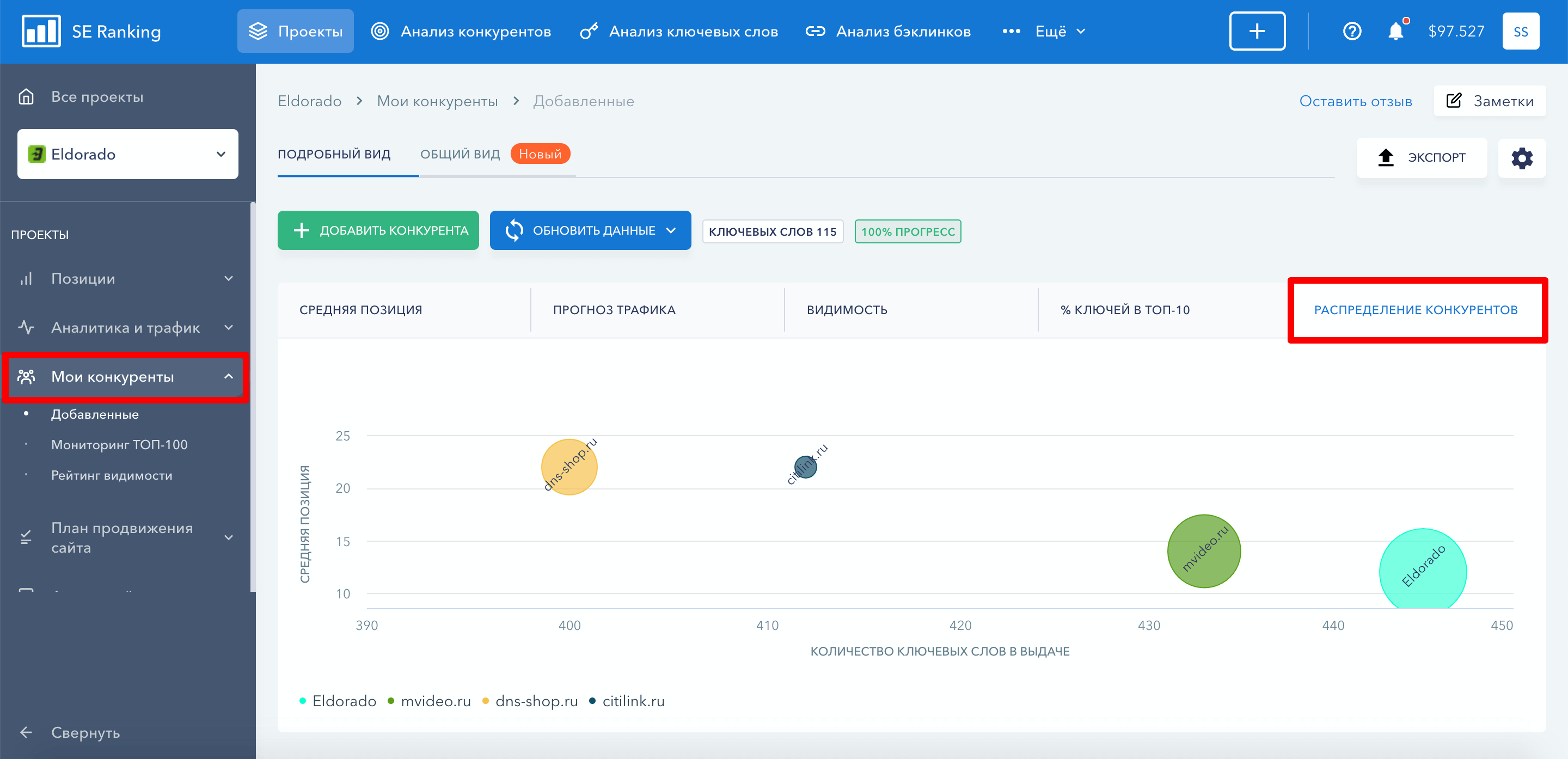Toggle citilink.ru series in chart legend
1568x759 pixels.
tap(626, 701)
